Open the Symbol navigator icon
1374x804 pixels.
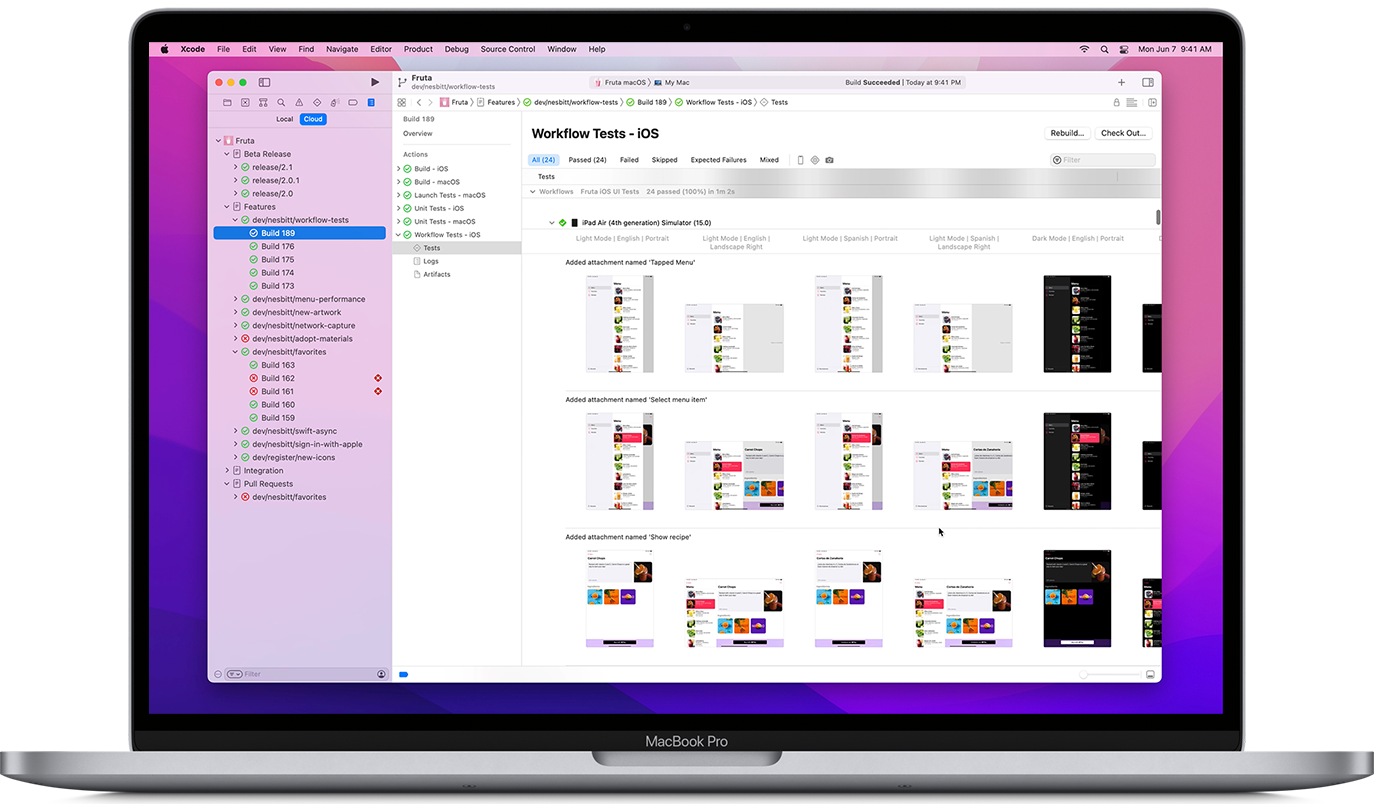[263, 102]
